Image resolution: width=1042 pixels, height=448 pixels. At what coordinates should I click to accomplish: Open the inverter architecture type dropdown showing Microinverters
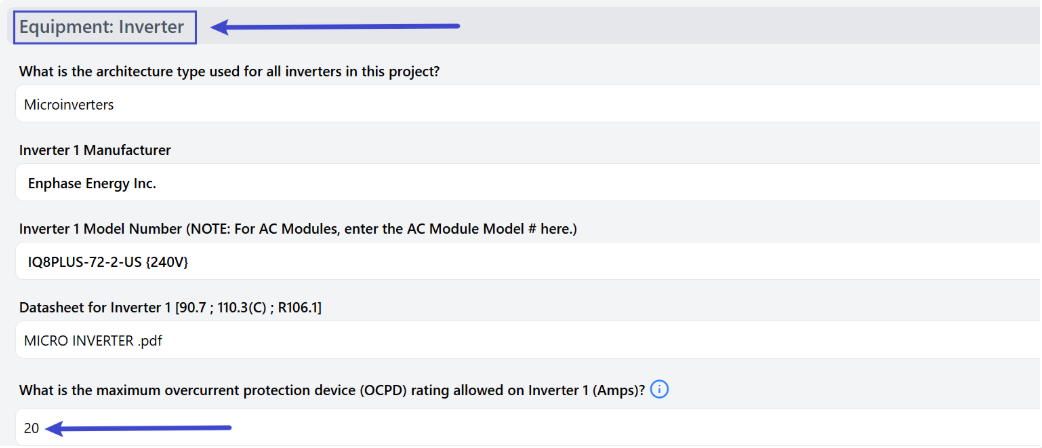pyautogui.click(x=528, y=104)
